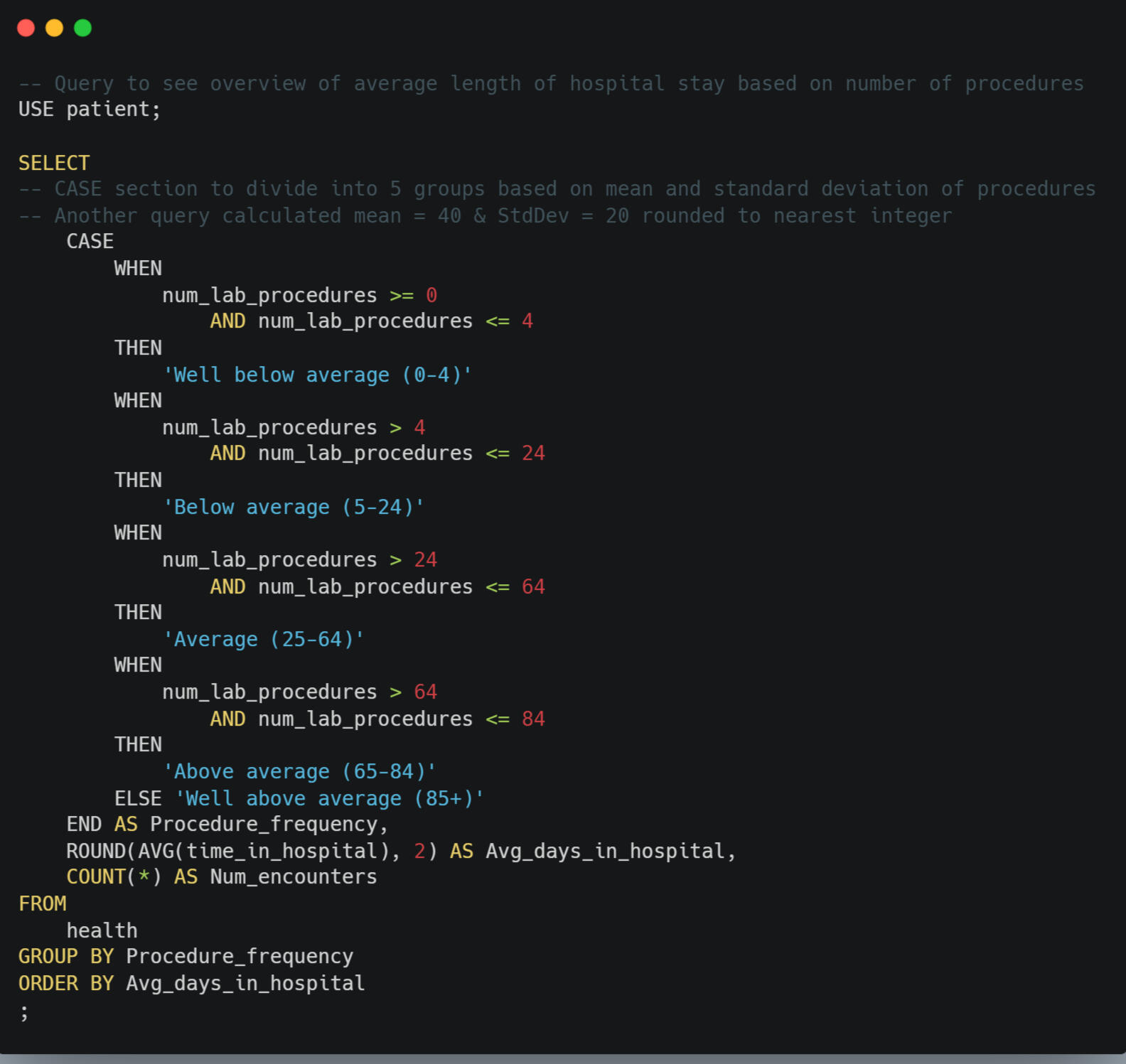
Task: Click the line 'AND num_lab_procedures <= 84'
Action: tap(377, 719)
